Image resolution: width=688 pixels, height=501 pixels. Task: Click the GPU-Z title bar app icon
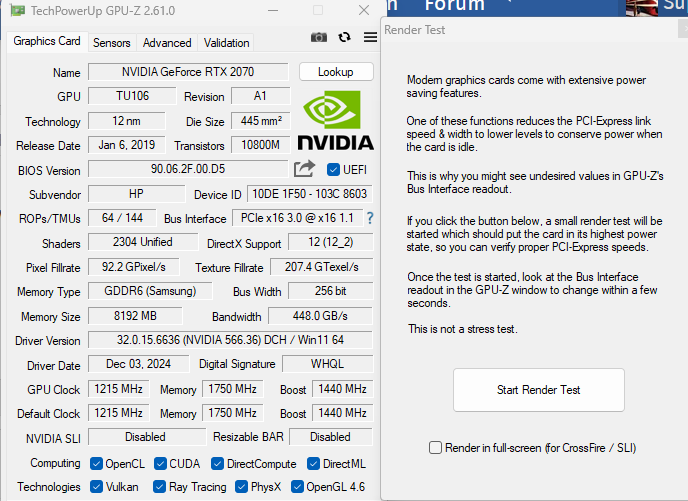[18, 11]
